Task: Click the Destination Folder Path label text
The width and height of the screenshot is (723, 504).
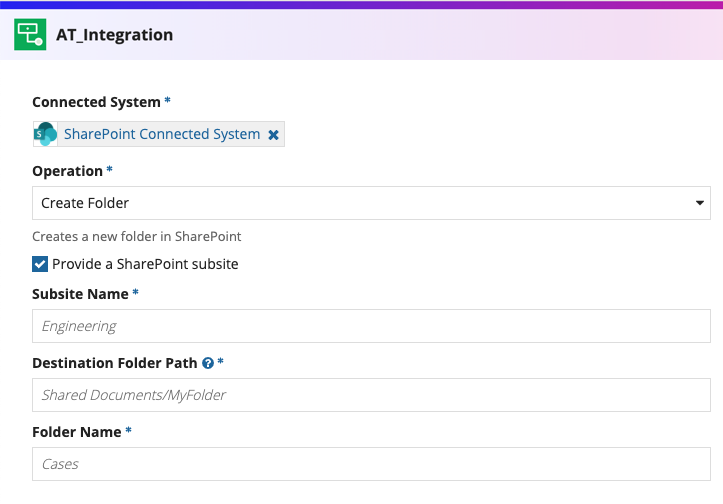Action: coord(115,363)
